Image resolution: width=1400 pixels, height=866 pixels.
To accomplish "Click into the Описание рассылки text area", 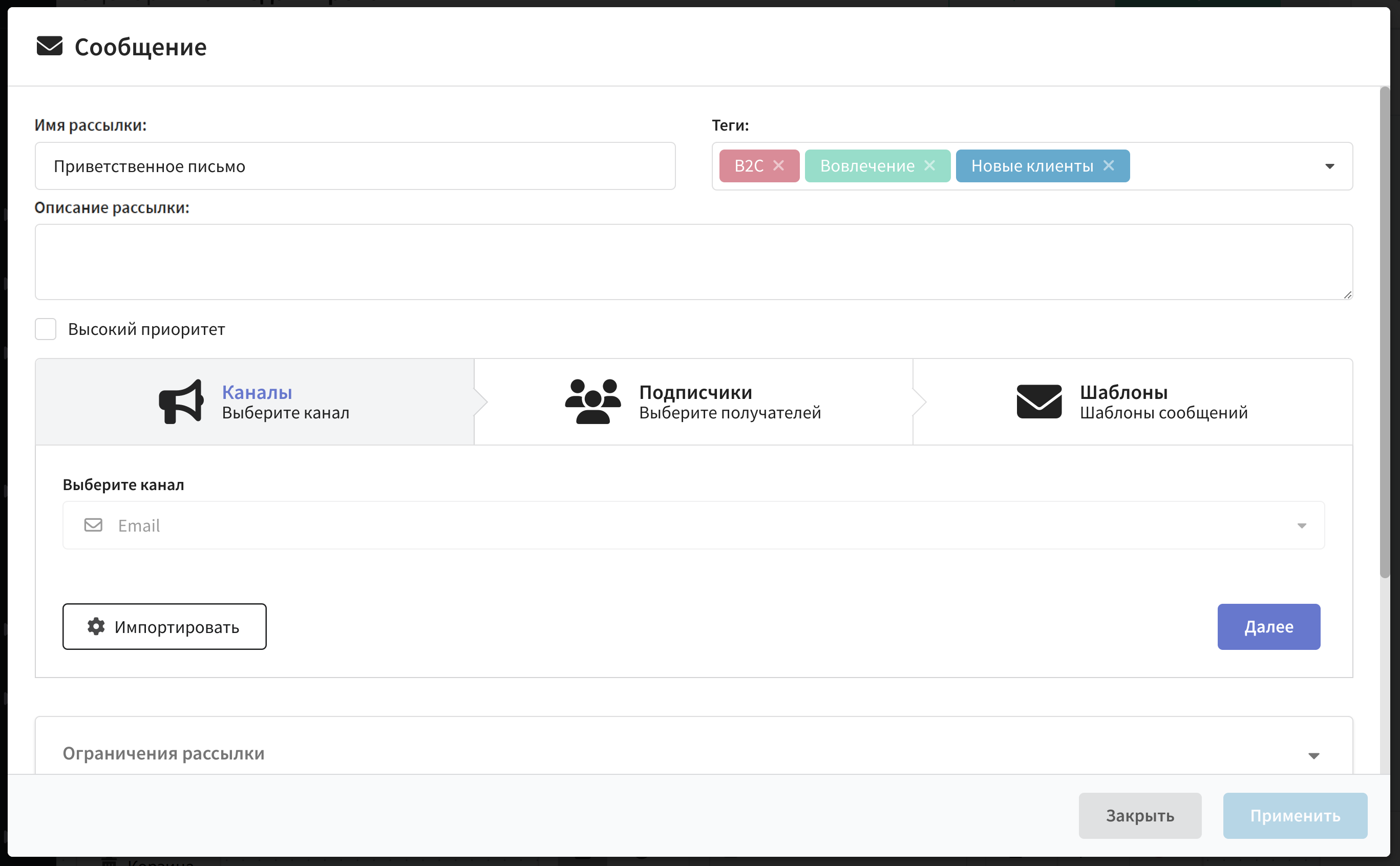I will (693, 262).
